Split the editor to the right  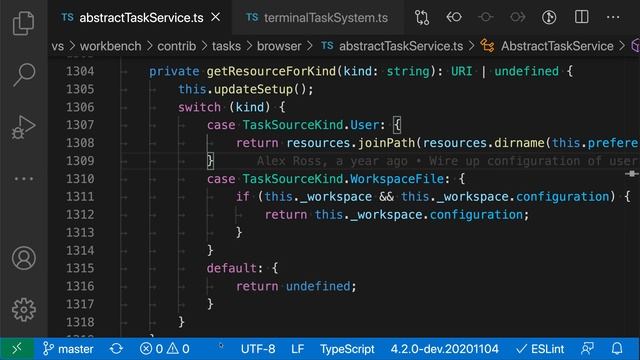pos(581,17)
